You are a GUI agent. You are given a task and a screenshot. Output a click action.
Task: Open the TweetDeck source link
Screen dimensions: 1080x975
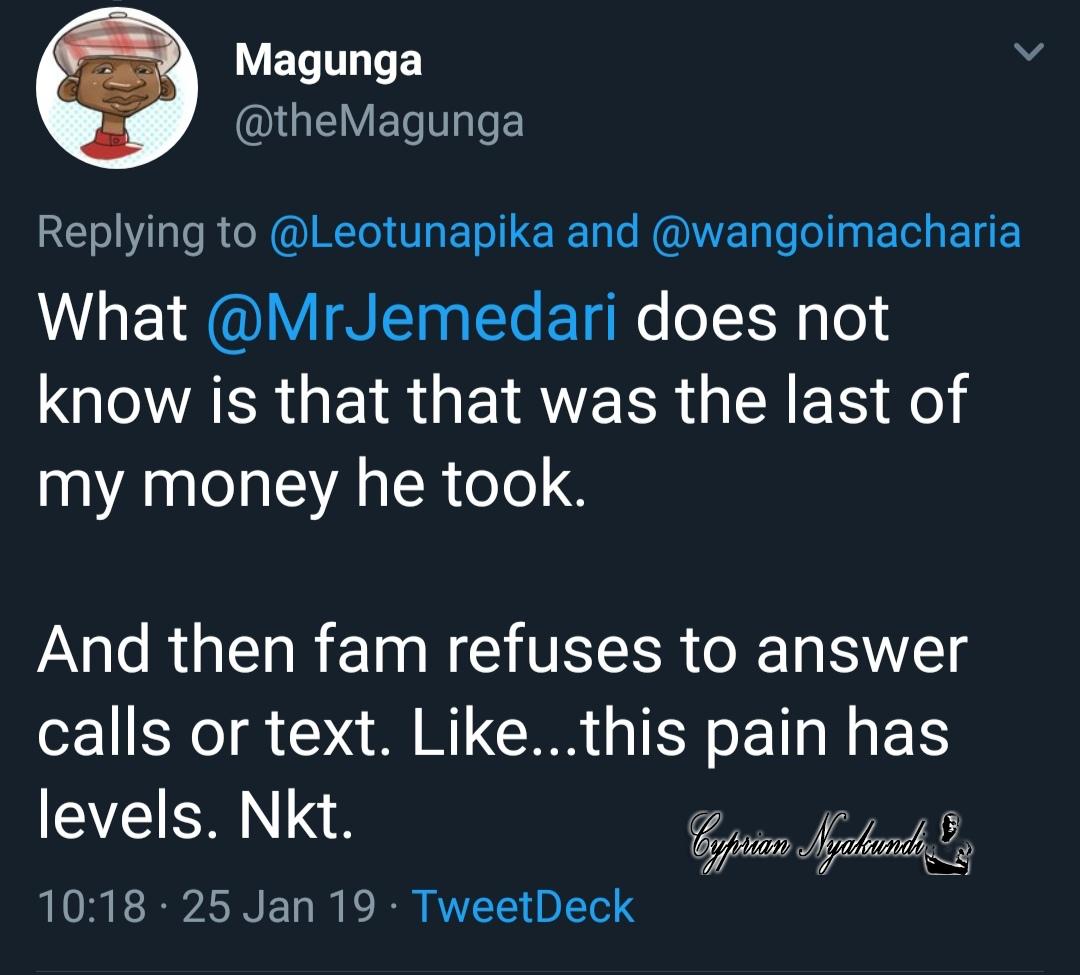point(523,906)
